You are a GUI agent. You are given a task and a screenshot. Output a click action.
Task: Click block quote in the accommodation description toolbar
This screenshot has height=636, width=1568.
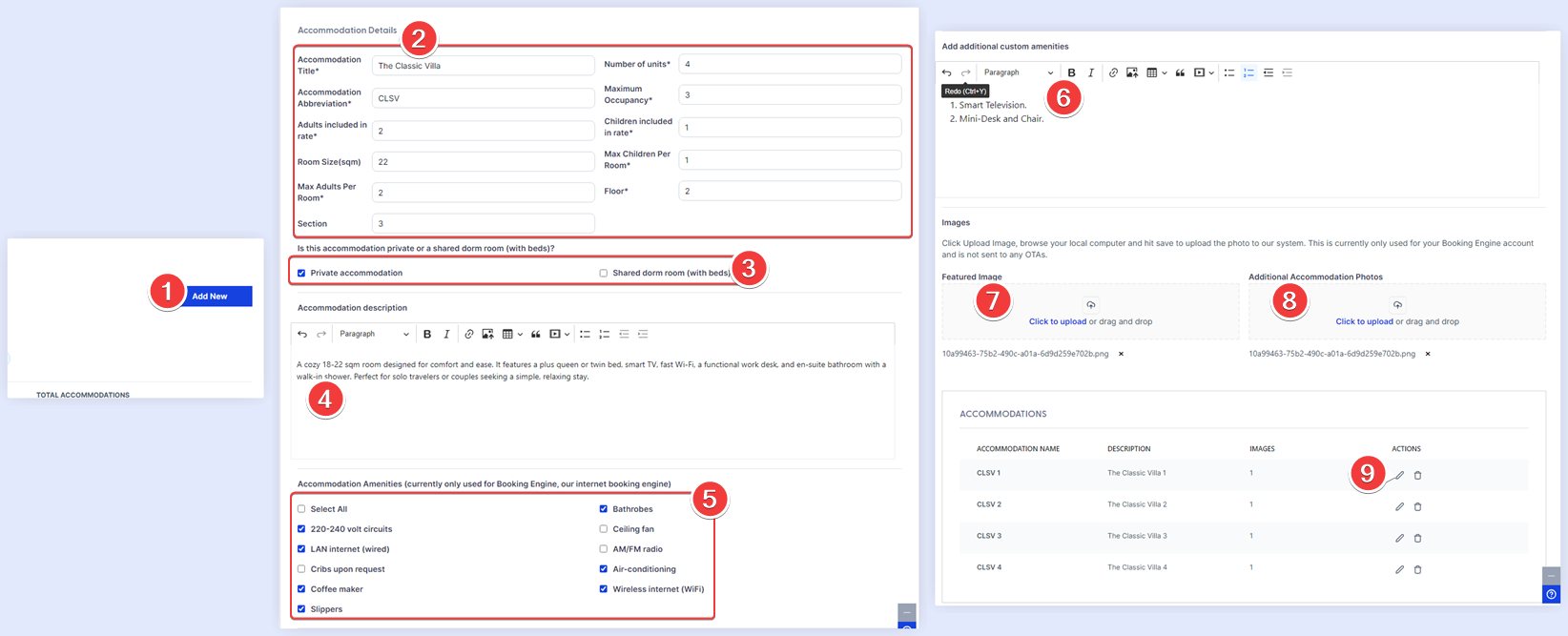536,335
